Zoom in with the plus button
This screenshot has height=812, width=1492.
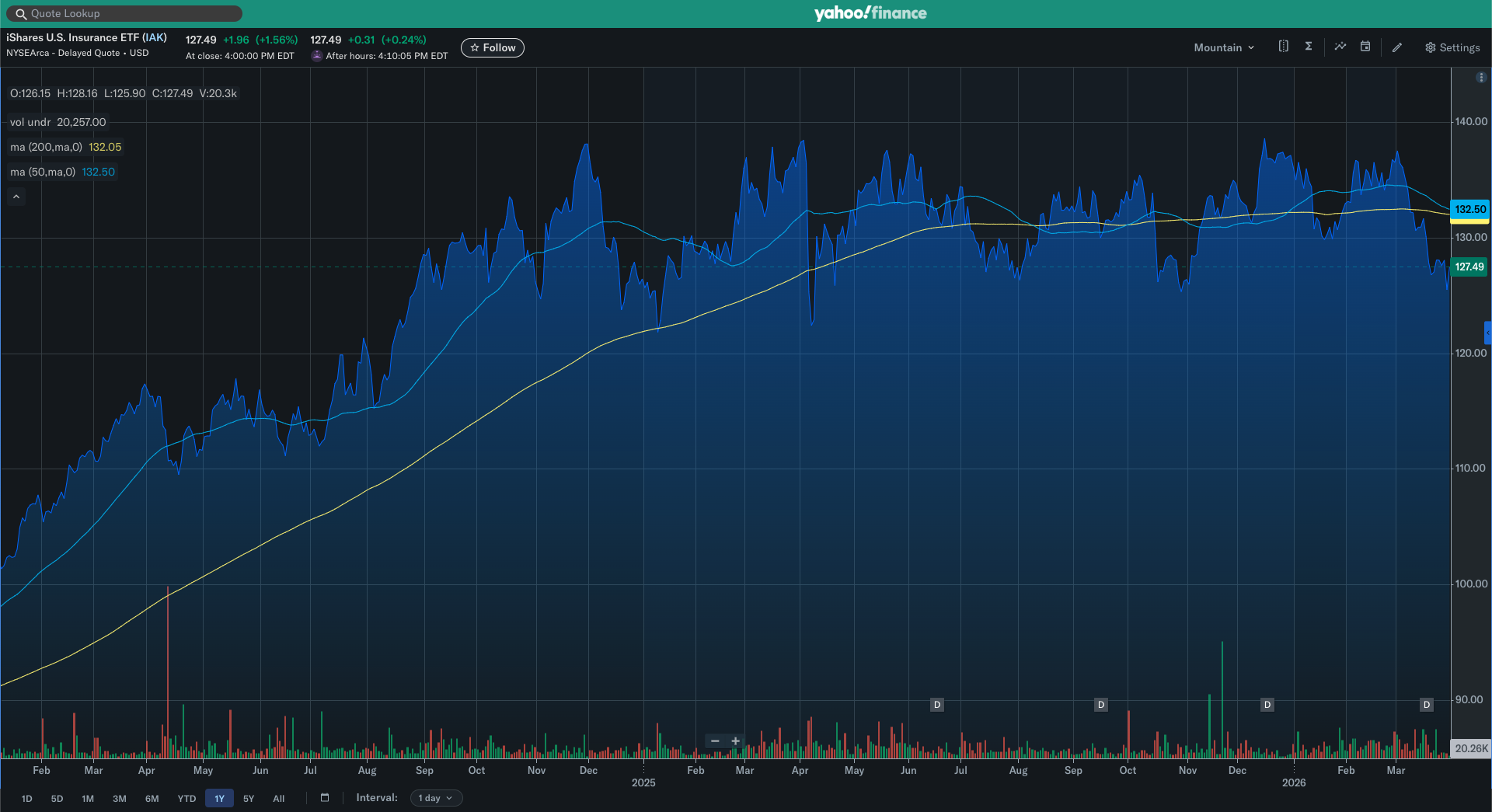coord(736,741)
